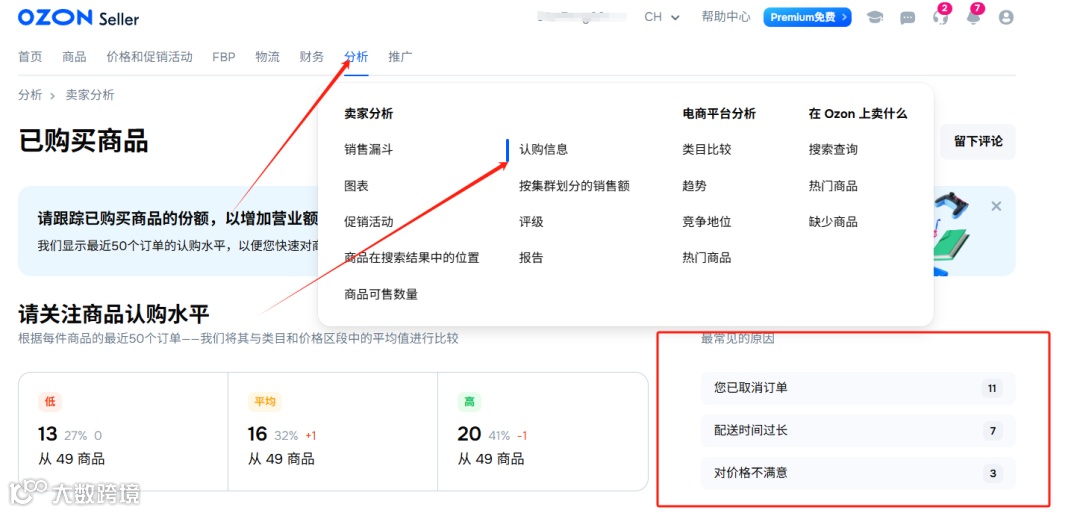
Task: Select 缺少商品 menu entry
Action: tap(833, 222)
